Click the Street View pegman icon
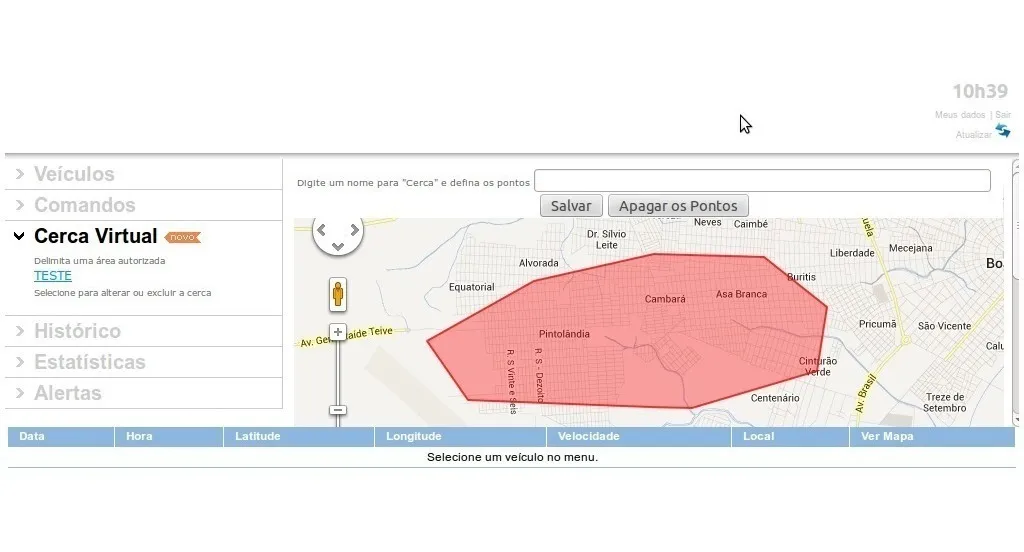The image size is (1024, 552). coord(338,295)
